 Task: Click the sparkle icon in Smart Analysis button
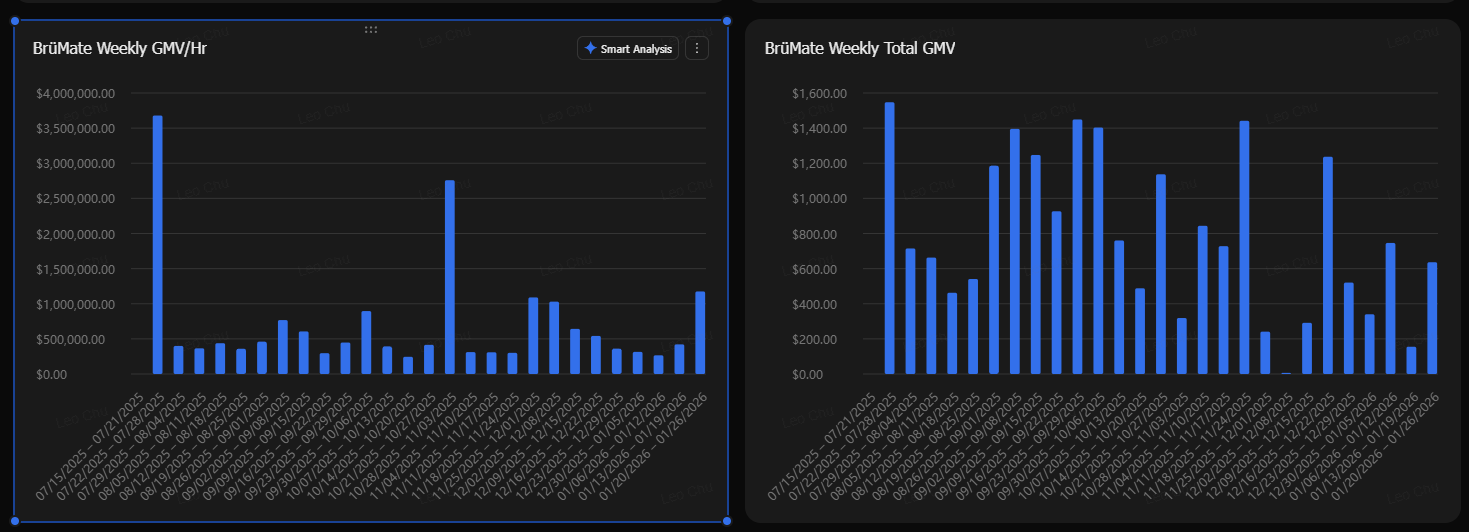[590, 48]
